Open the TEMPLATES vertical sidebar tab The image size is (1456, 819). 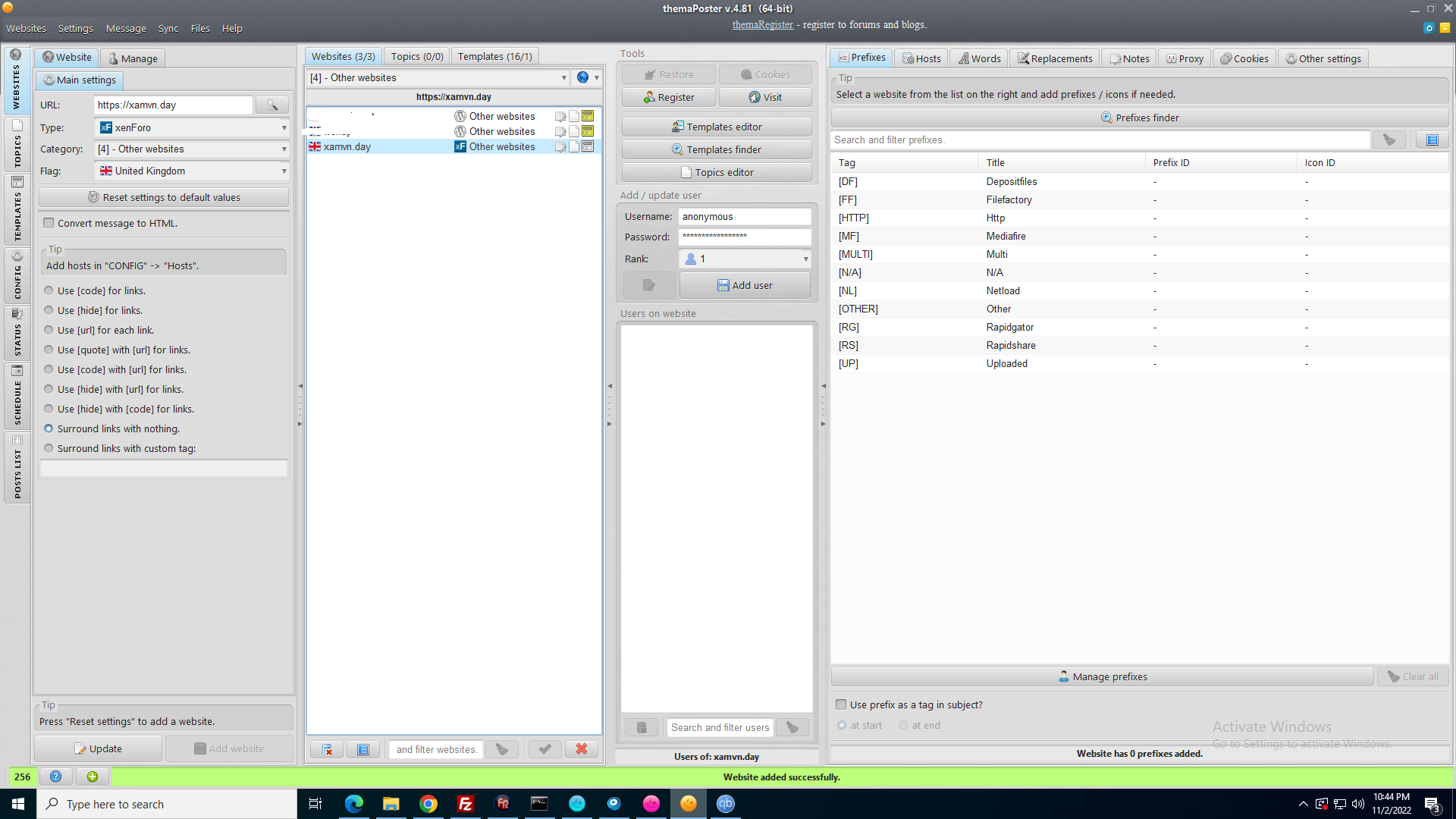click(x=17, y=209)
